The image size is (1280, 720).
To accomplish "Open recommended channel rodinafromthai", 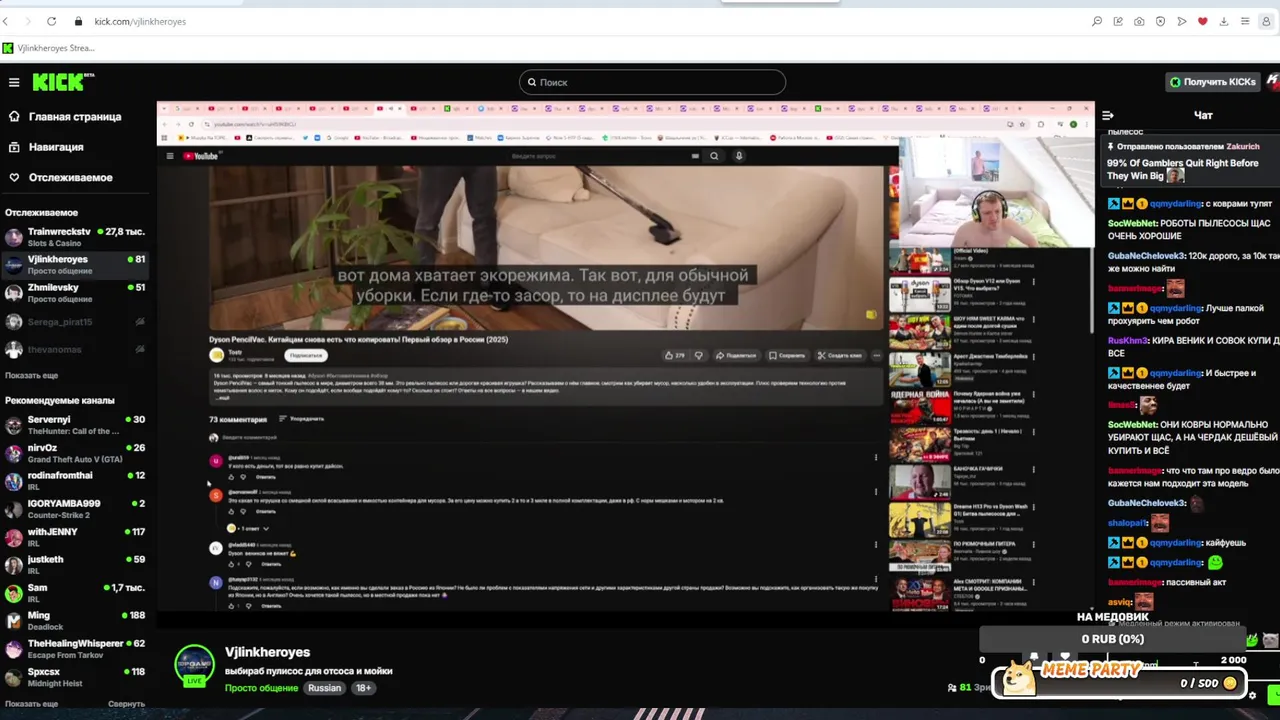I will point(75,481).
